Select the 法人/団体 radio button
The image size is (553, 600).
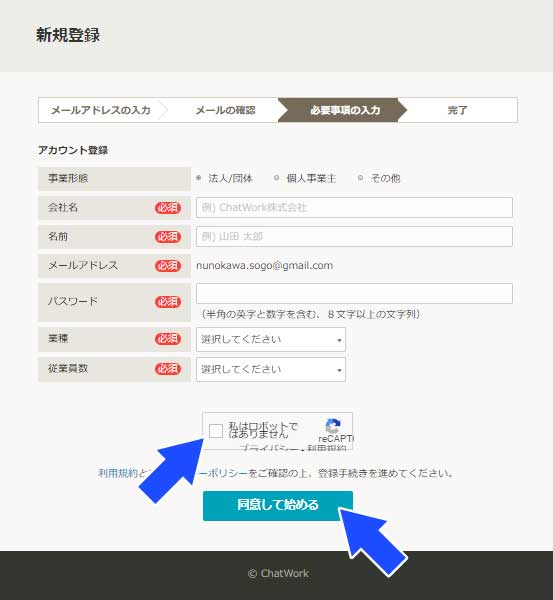click(x=199, y=178)
